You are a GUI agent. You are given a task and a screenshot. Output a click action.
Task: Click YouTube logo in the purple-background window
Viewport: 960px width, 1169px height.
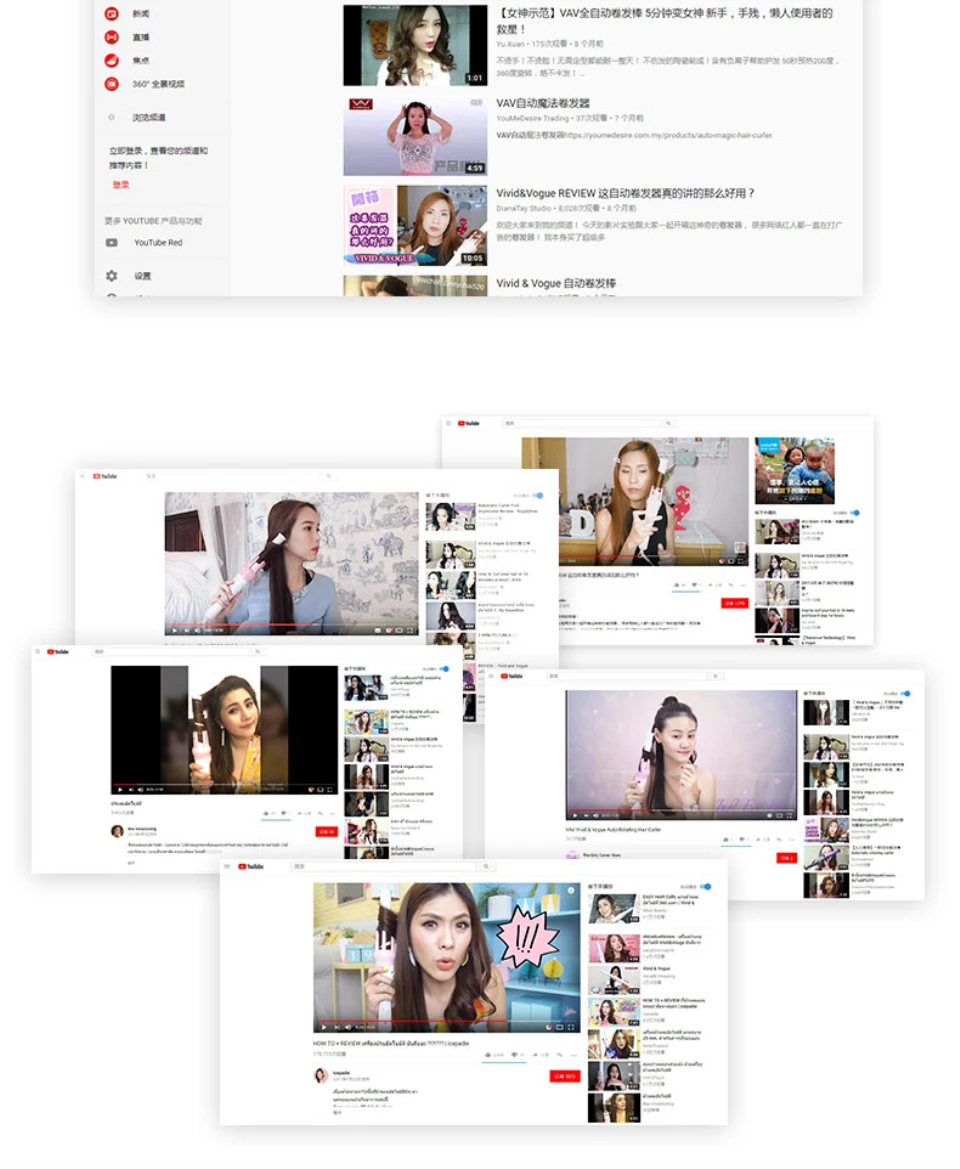tap(512, 676)
